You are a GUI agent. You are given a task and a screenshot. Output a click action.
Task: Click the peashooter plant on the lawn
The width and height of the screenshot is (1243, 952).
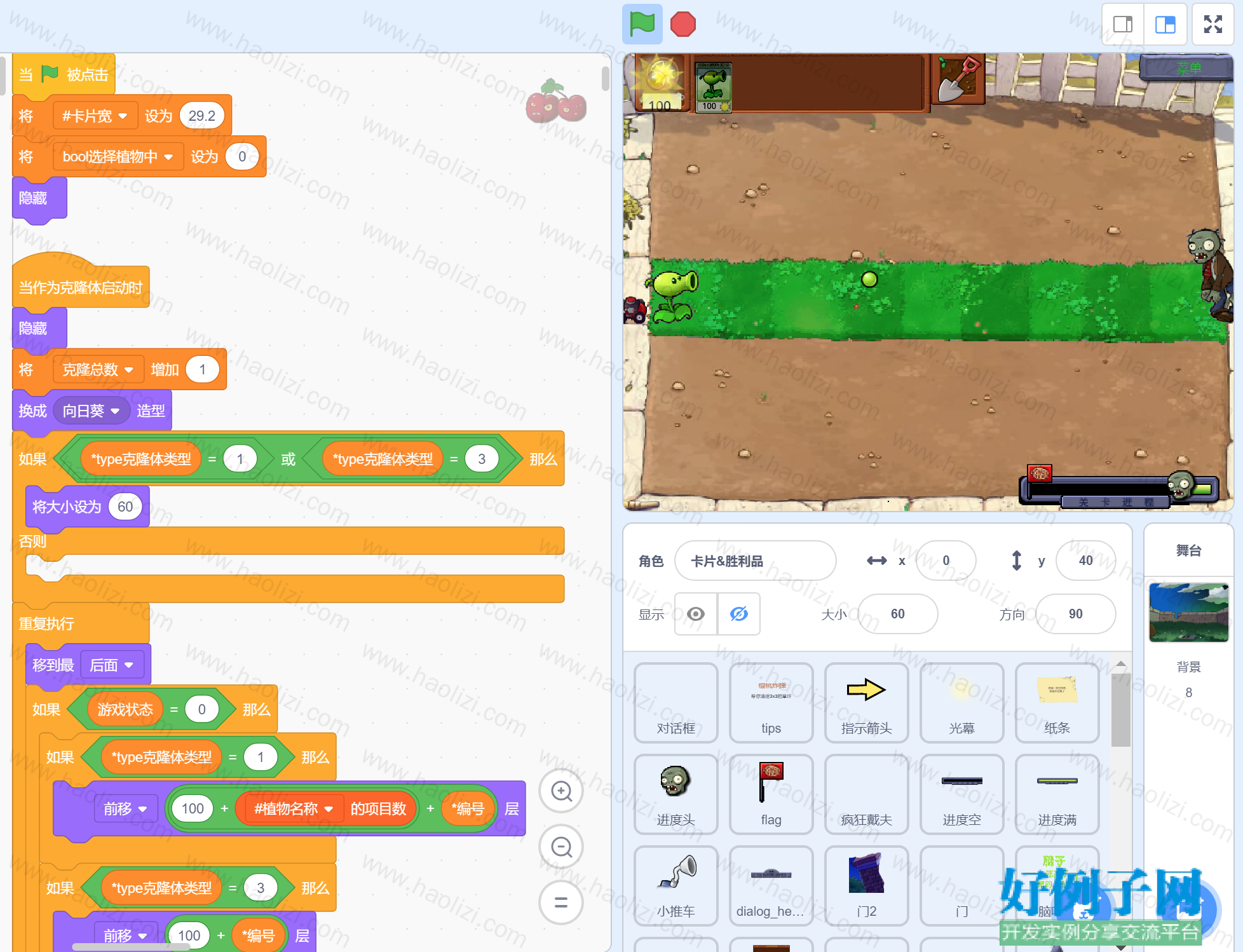672,296
